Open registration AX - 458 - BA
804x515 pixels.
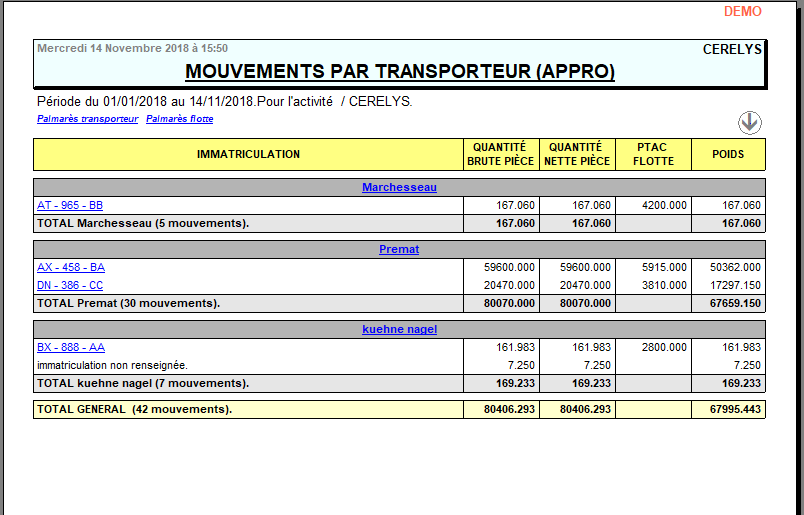coord(71,267)
